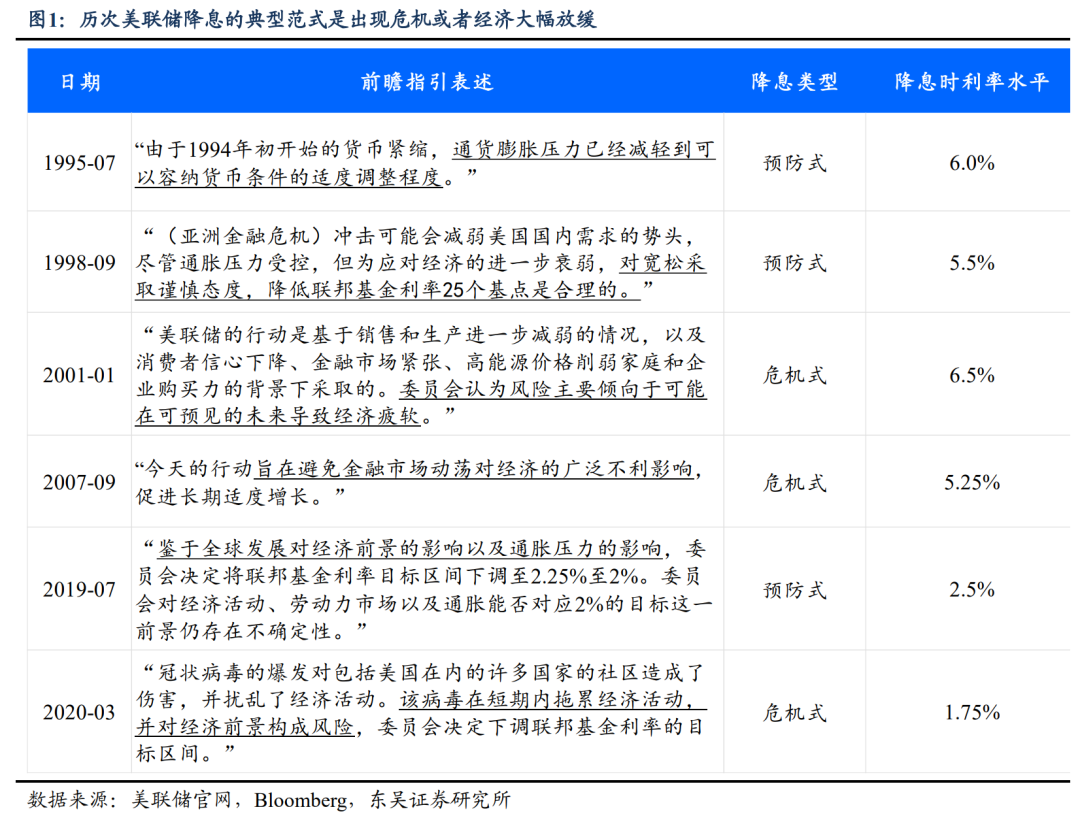Select the 前瞻指引表述 column header
This screenshot has height=818, width=1080.
point(427,82)
